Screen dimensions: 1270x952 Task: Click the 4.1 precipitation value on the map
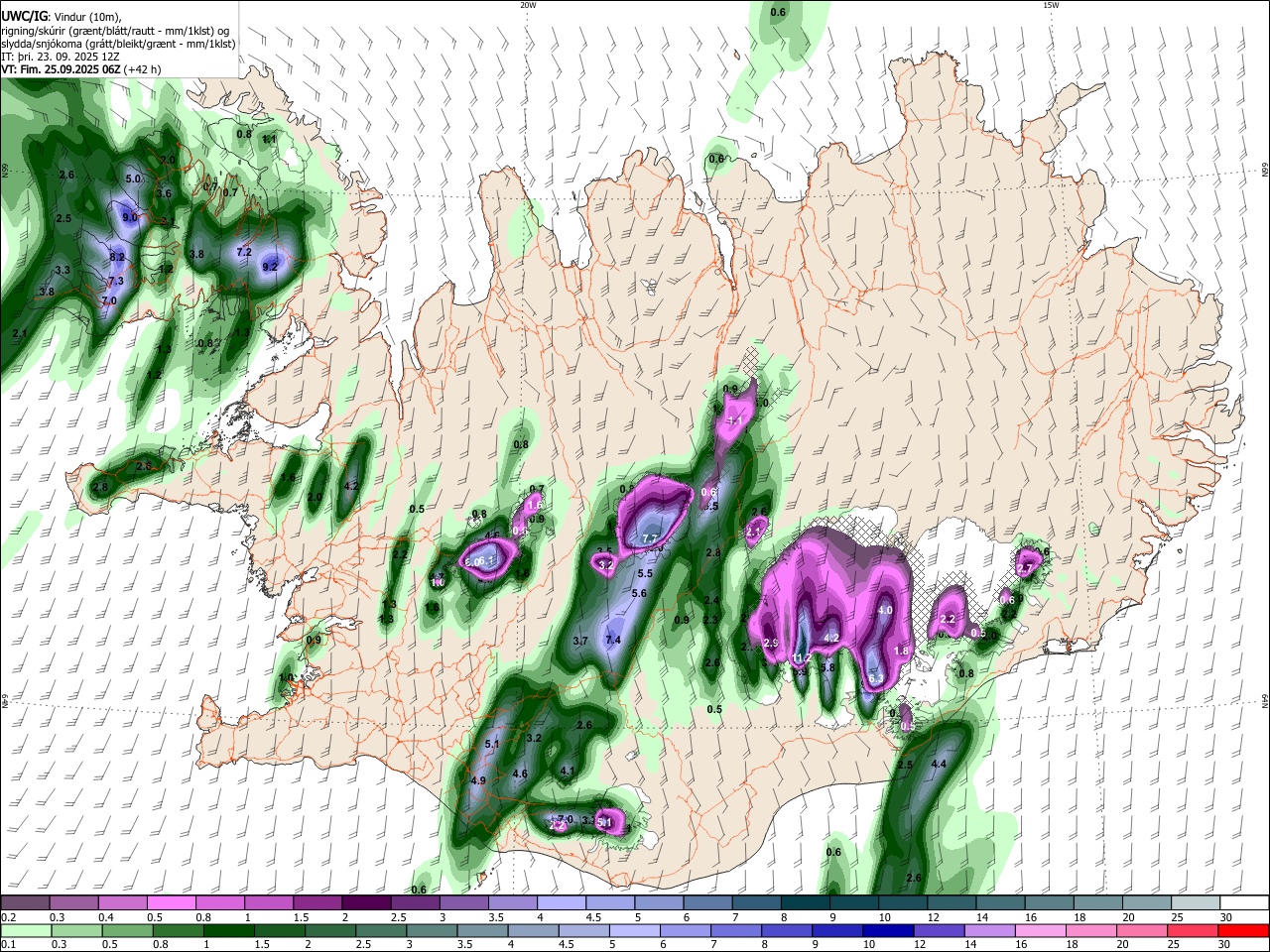click(x=569, y=771)
